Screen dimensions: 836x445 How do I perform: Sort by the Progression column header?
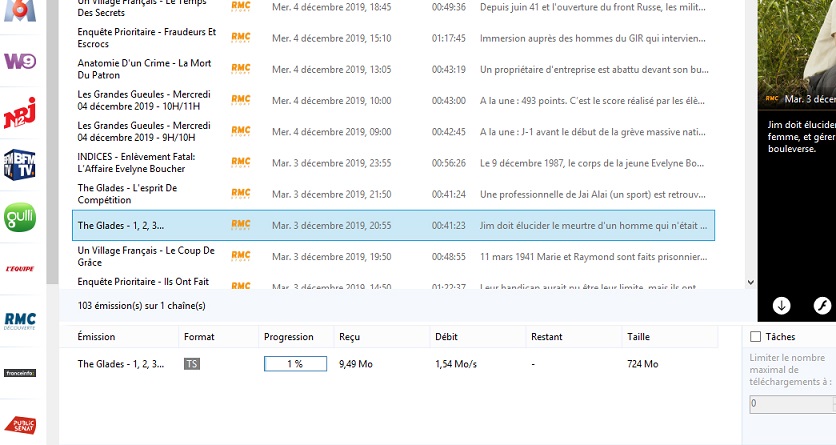pos(295,337)
